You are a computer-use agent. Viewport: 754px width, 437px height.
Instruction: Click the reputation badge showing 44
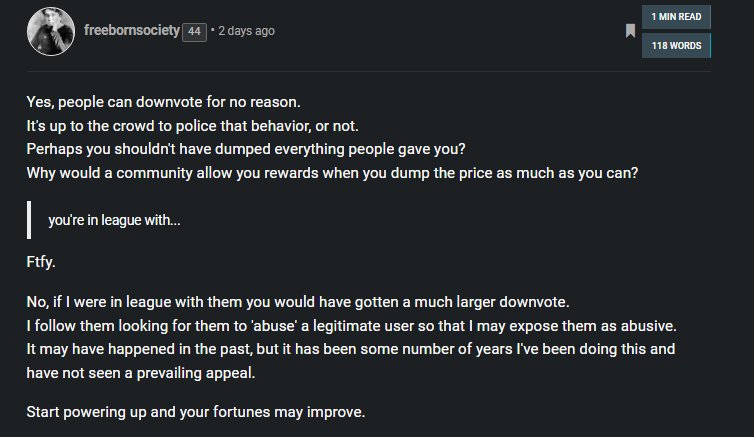pyautogui.click(x=194, y=32)
